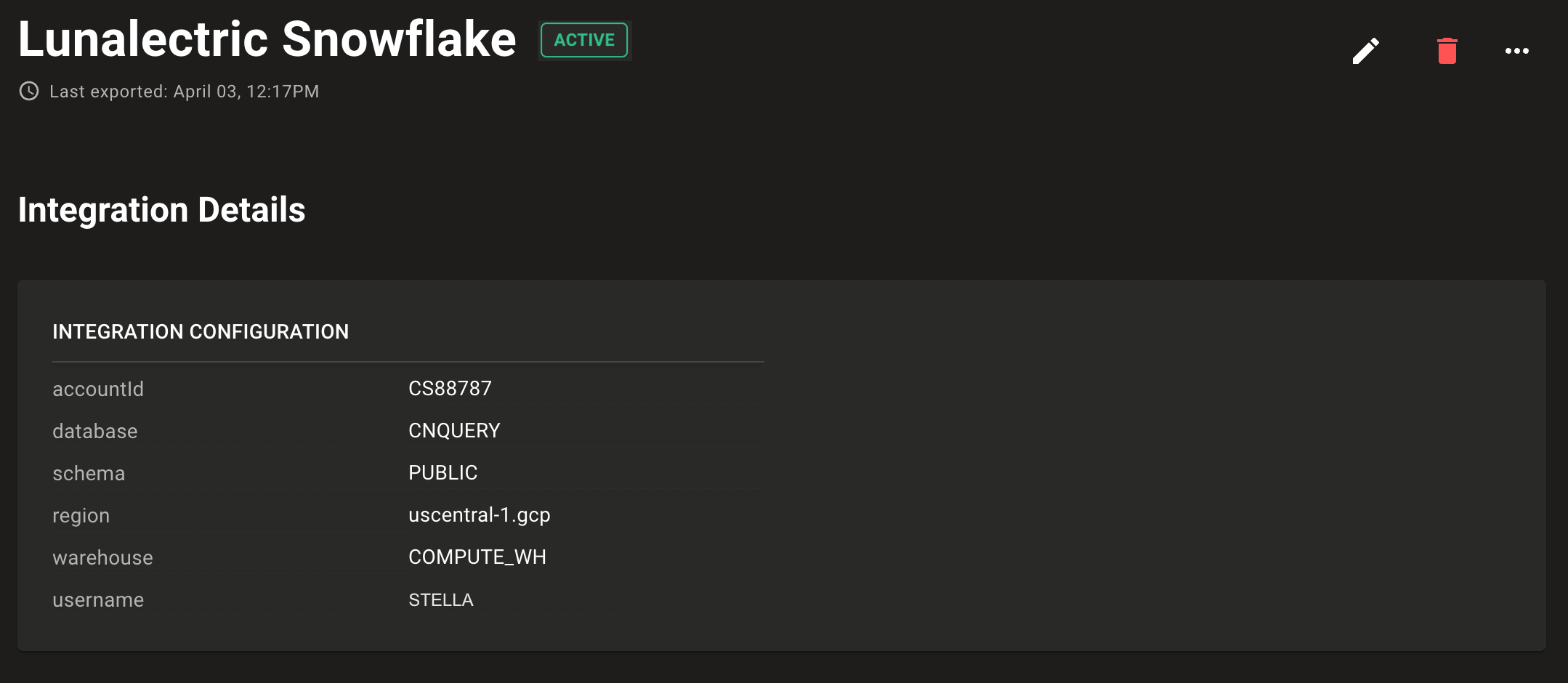Collapse the Integration Details panel
This screenshot has height=683, width=1568.
(x=161, y=210)
